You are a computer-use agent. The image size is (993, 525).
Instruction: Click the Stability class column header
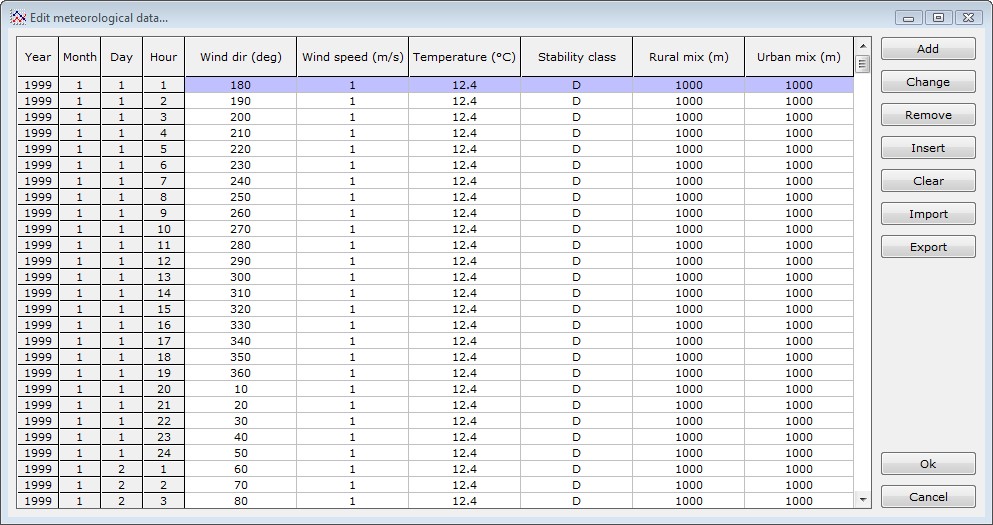(x=576, y=57)
